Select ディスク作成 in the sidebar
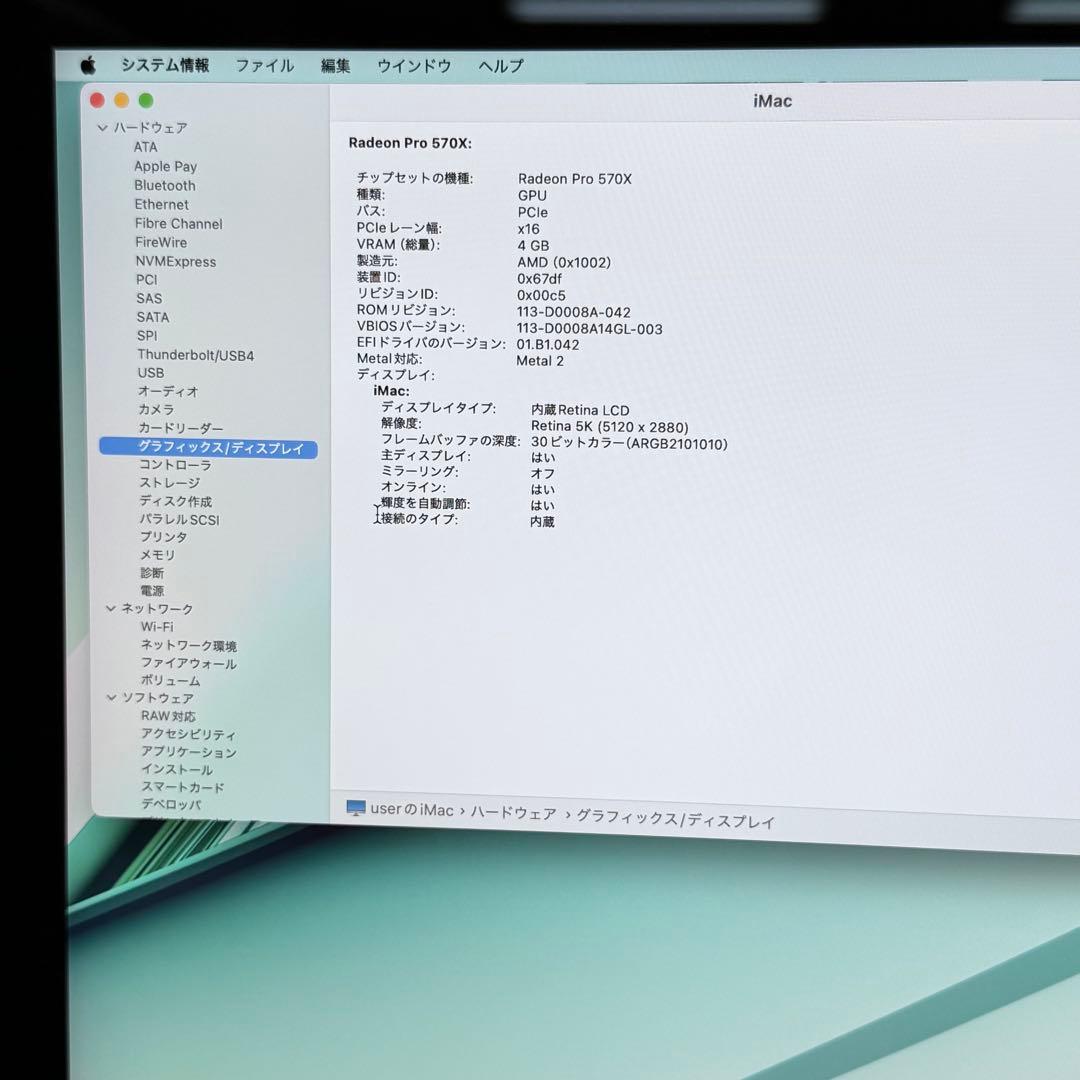 (x=176, y=501)
